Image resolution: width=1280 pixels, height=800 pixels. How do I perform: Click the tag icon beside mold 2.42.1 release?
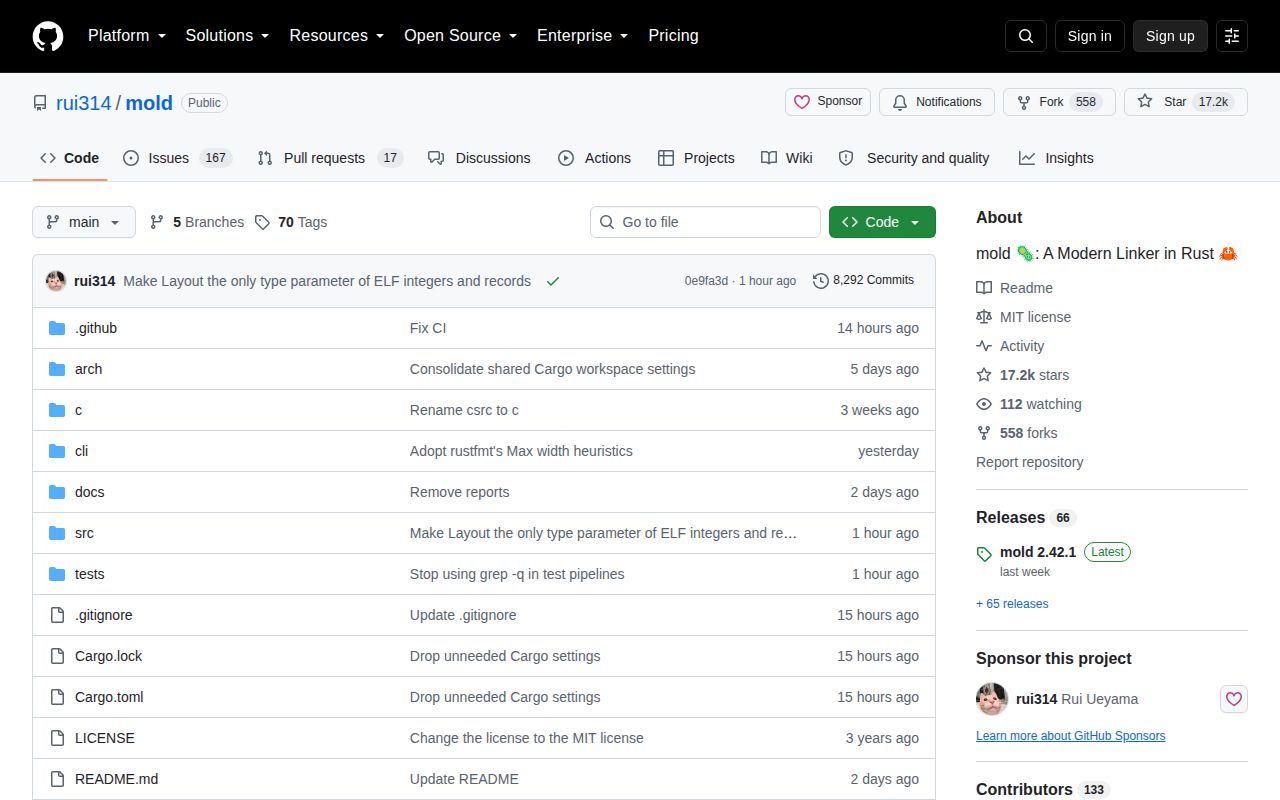click(x=984, y=553)
